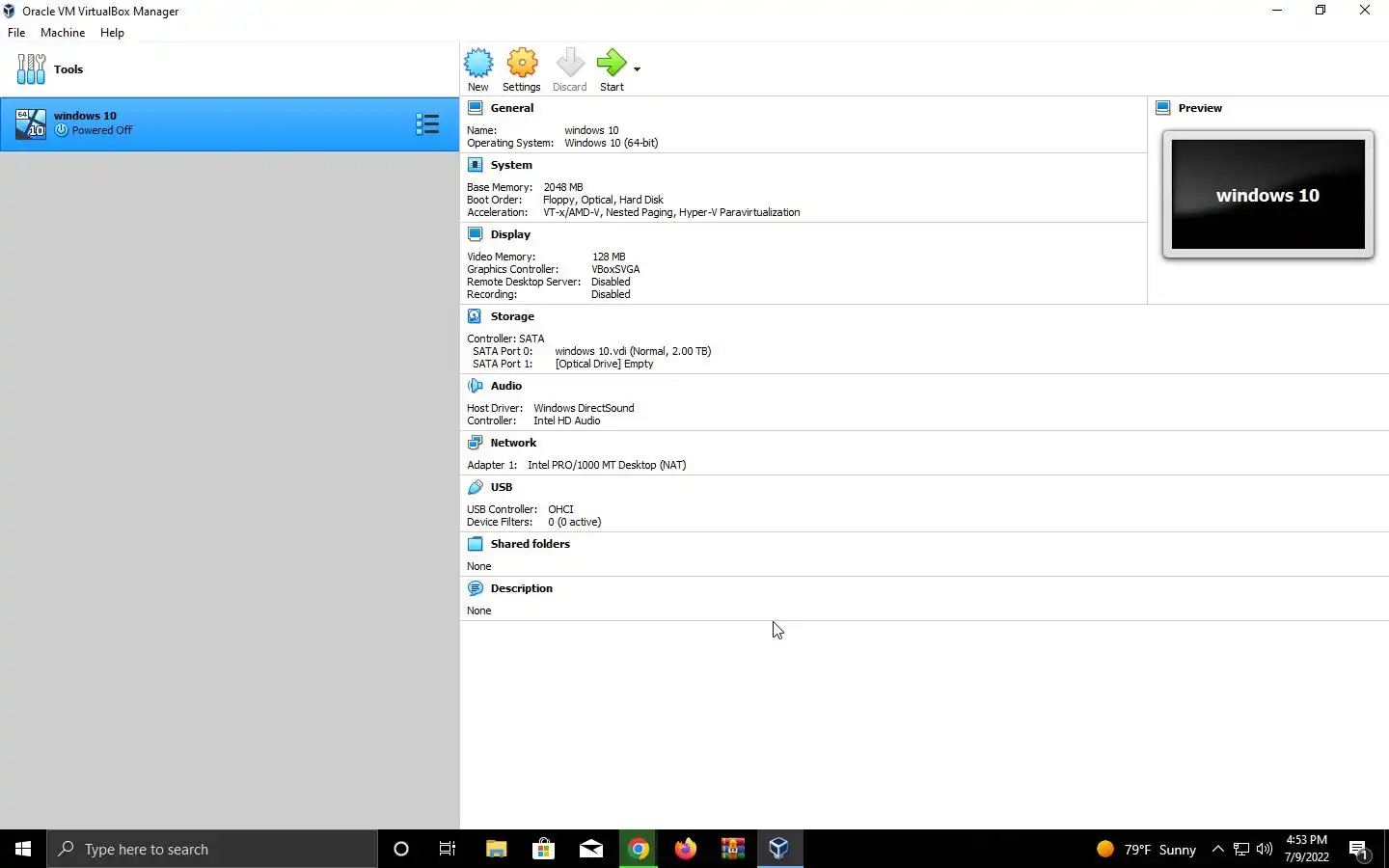1389x868 pixels.
Task: Start the VM with the green arrow
Action: 612,69
